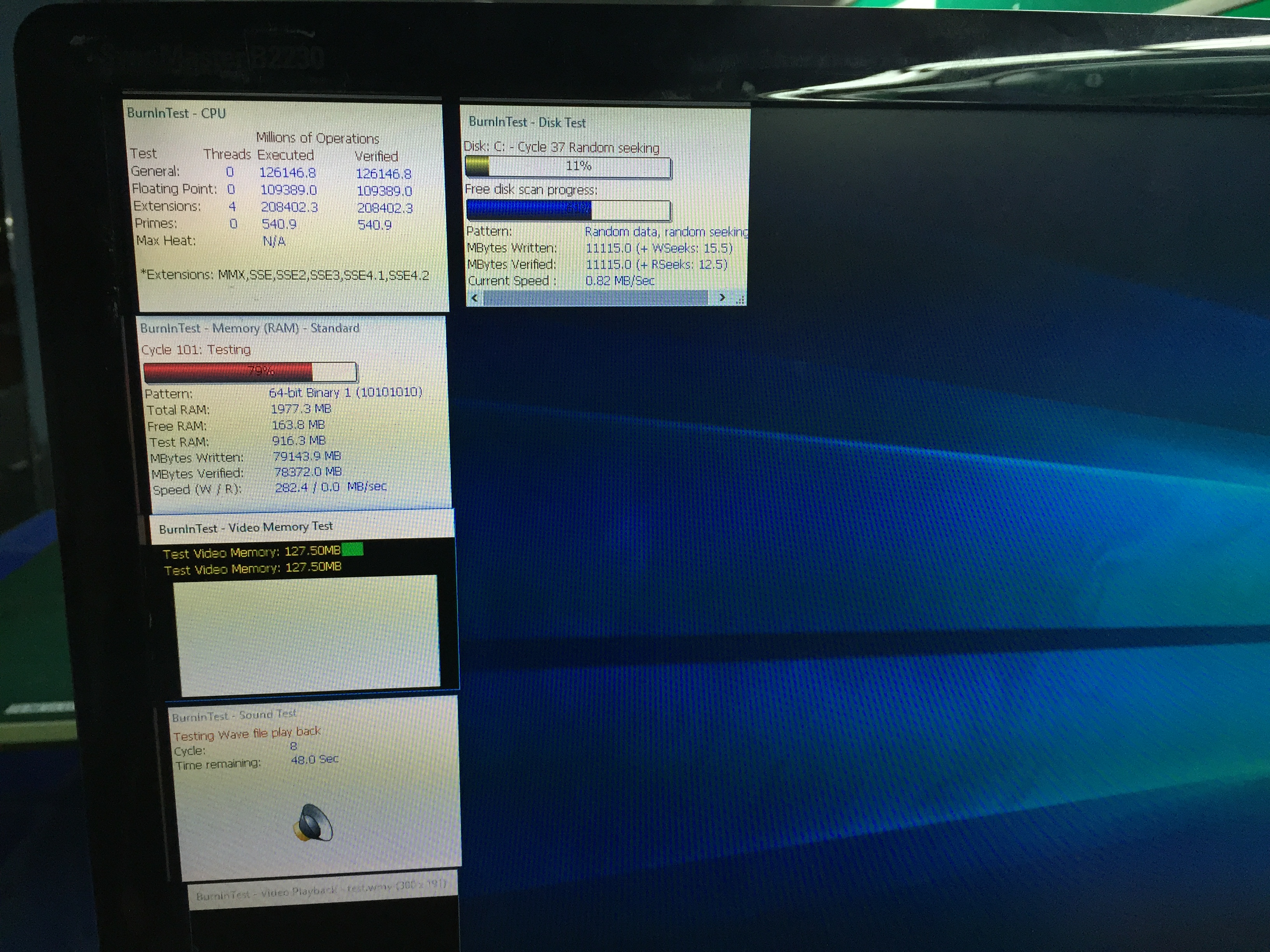This screenshot has height=952, width=1270.
Task: Click the "Free disk scan progress:" label
Action: (531, 189)
